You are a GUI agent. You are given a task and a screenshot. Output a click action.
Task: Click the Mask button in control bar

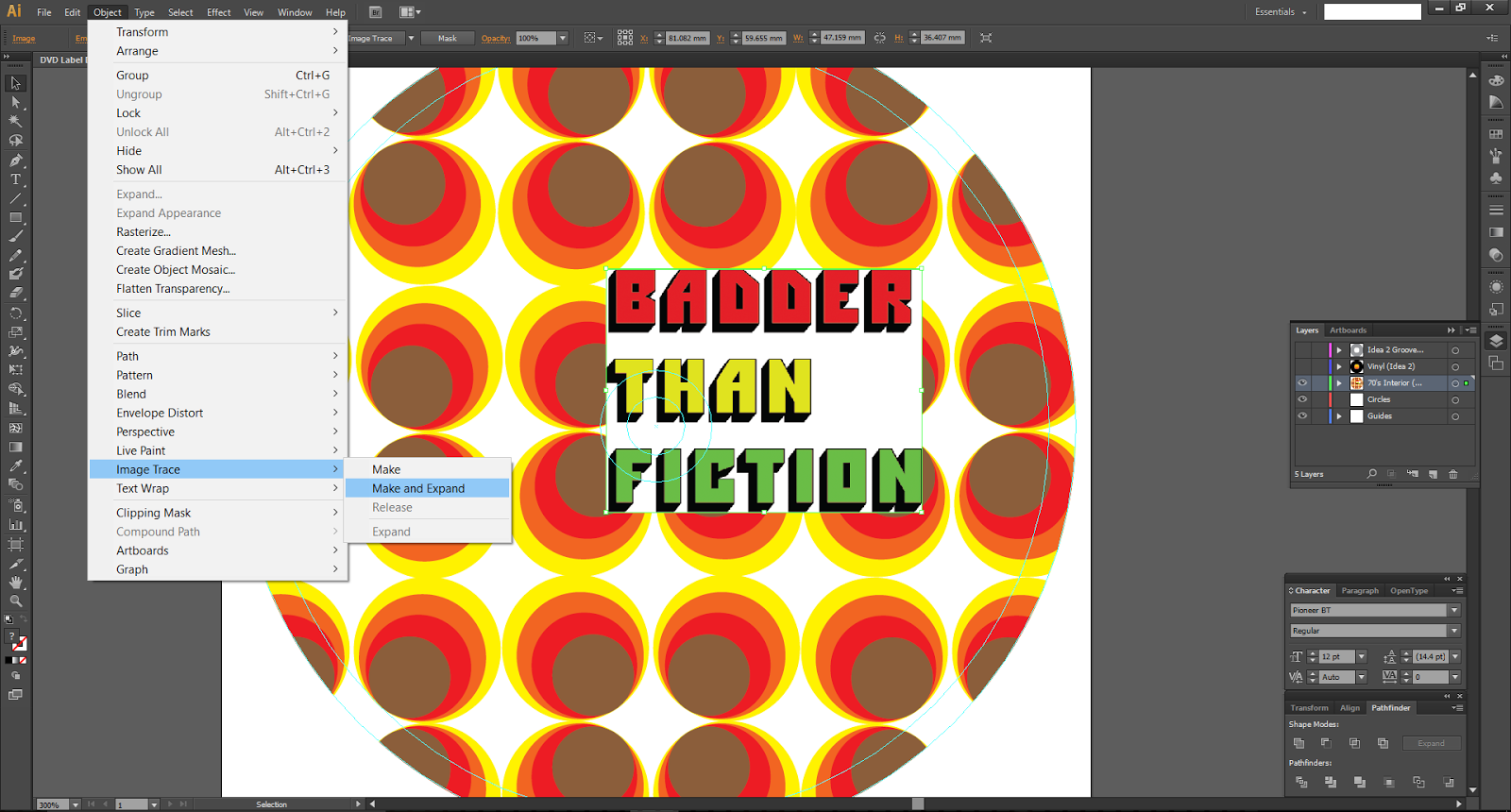(x=448, y=38)
